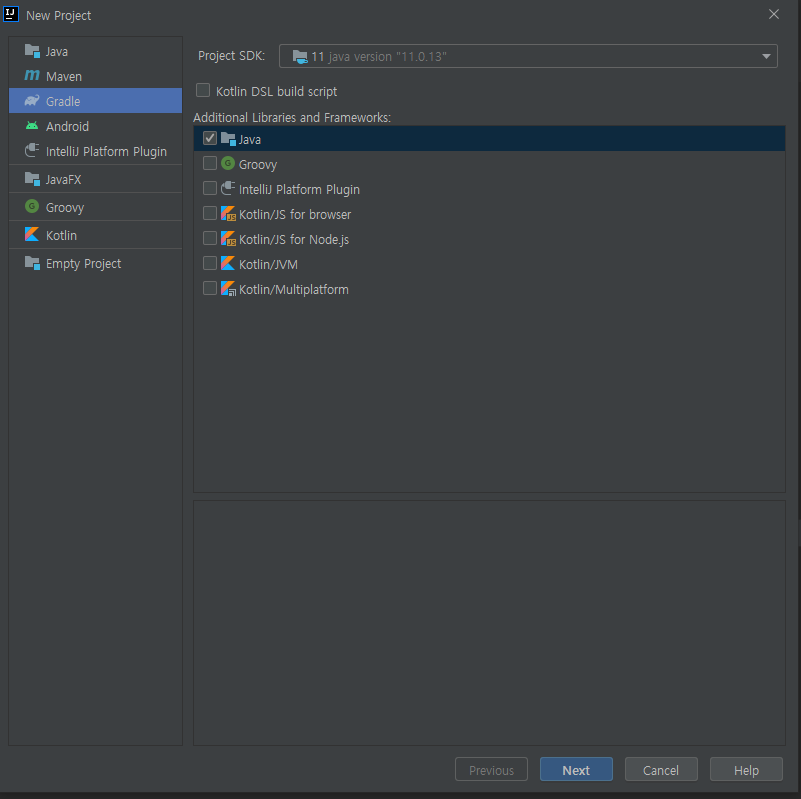Click the 'Kotlin' label in the sidebar

click(x=61, y=236)
